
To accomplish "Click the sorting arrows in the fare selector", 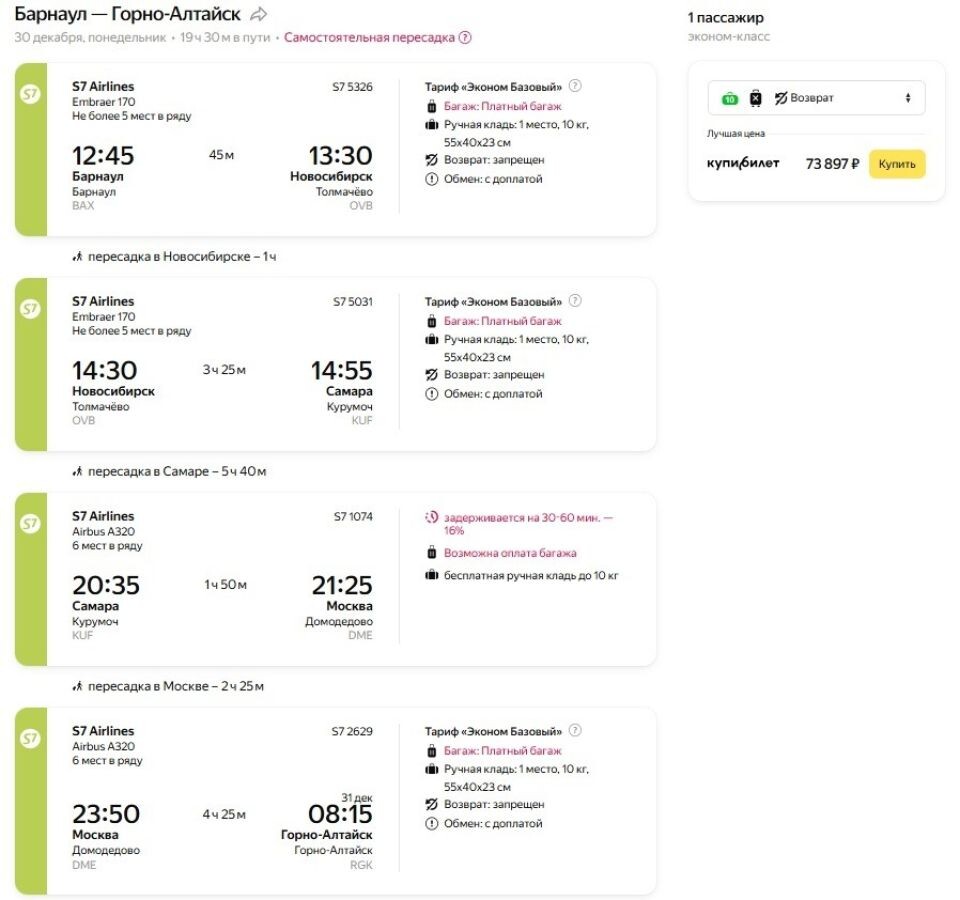I will coord(907,98).
